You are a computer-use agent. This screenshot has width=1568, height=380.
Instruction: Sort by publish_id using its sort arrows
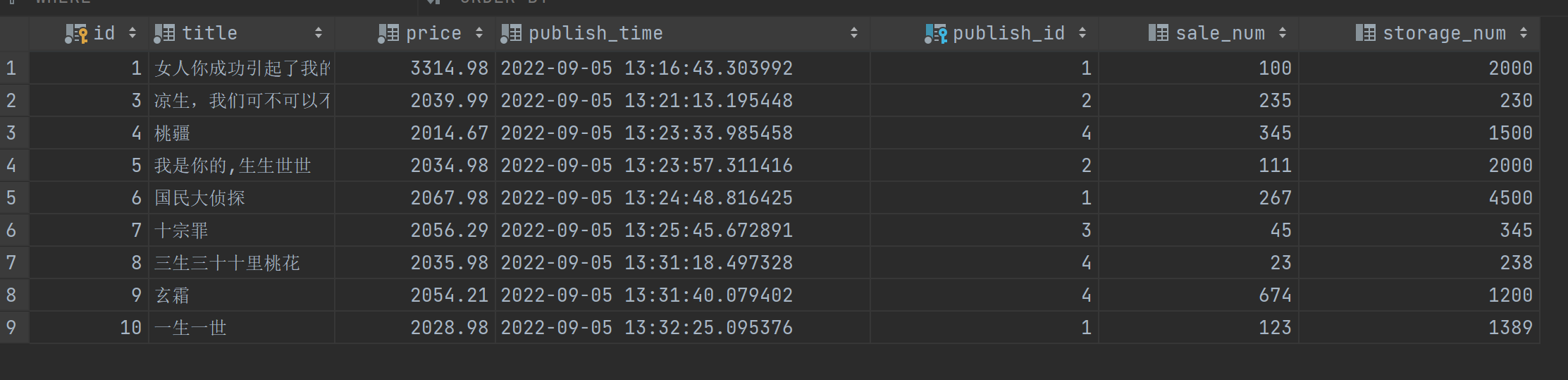(1082, 33)
